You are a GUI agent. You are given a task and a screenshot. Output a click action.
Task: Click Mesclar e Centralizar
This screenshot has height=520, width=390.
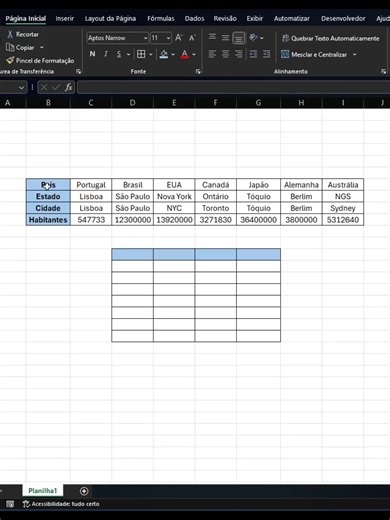(x=314, y=54)
